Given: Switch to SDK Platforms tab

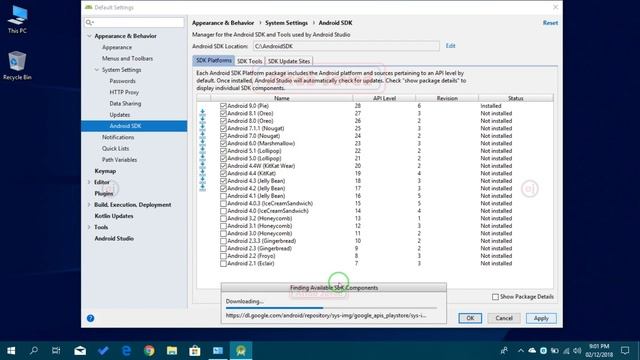Looking at the screenshot, I should point(213,60).
